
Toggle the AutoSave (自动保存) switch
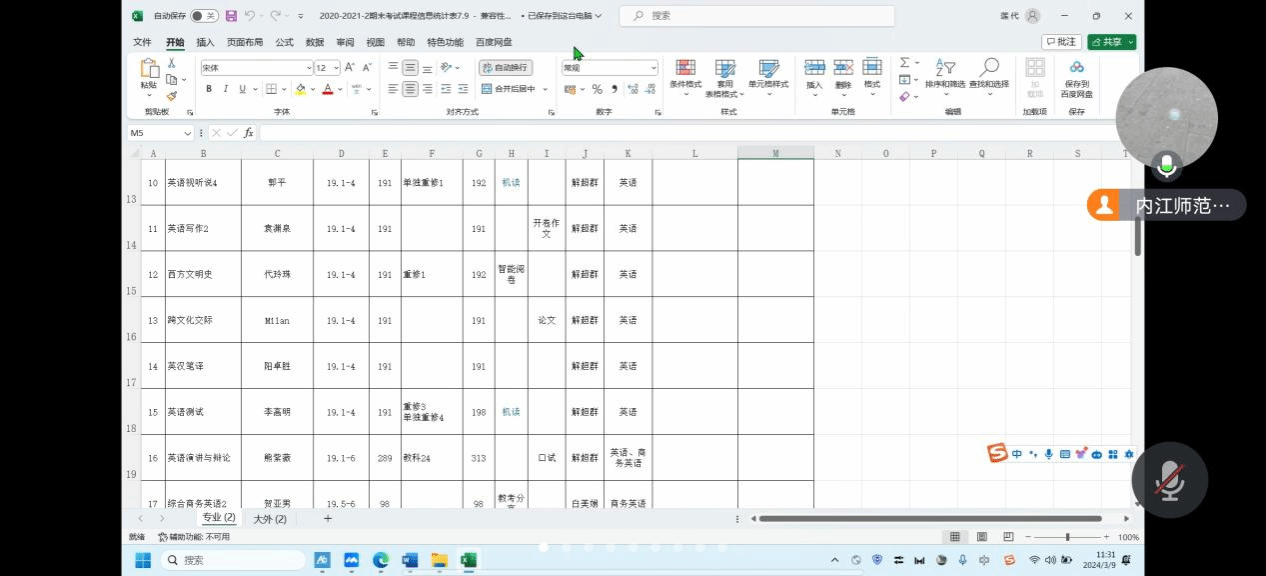coord(203,16)
